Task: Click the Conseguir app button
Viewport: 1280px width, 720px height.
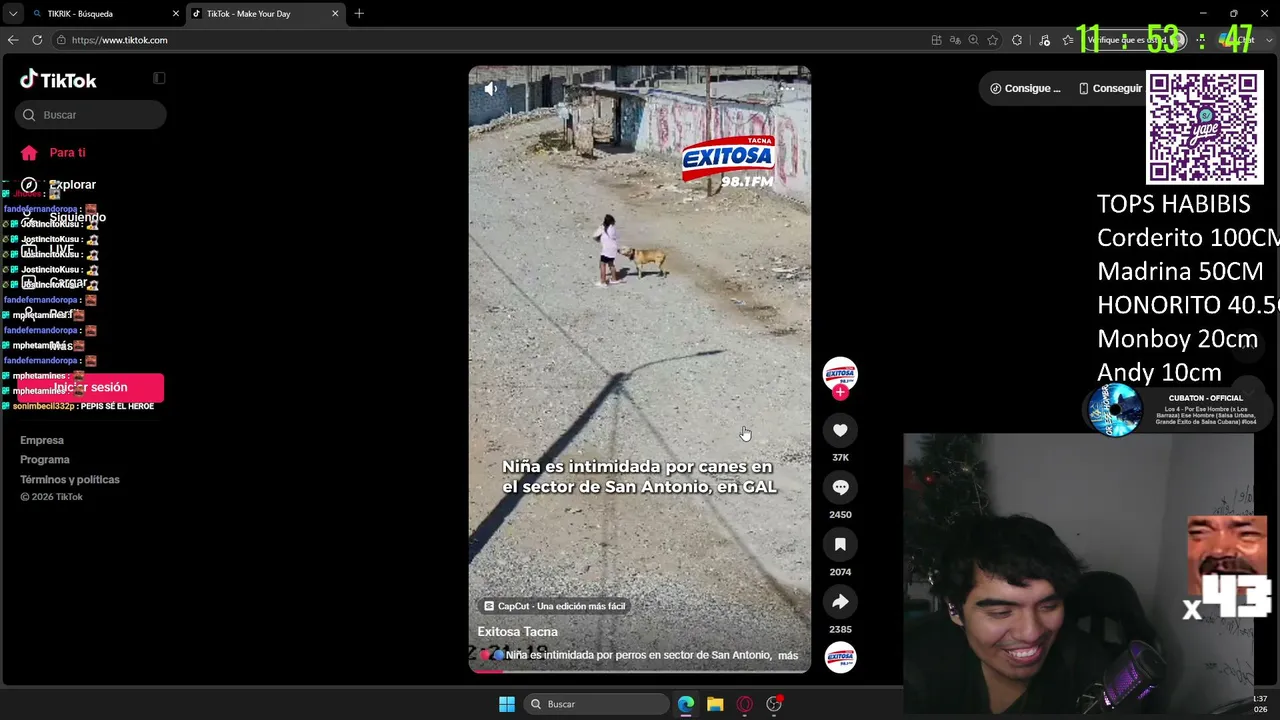Action: coord(1110,88)
